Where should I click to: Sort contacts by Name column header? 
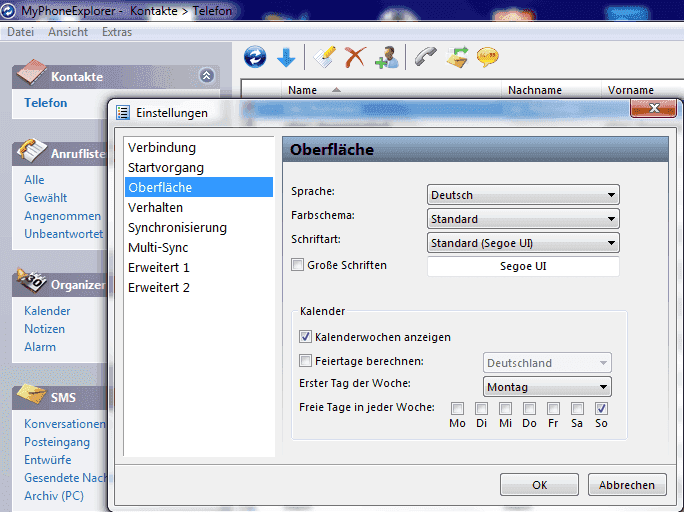pos(392,90)
